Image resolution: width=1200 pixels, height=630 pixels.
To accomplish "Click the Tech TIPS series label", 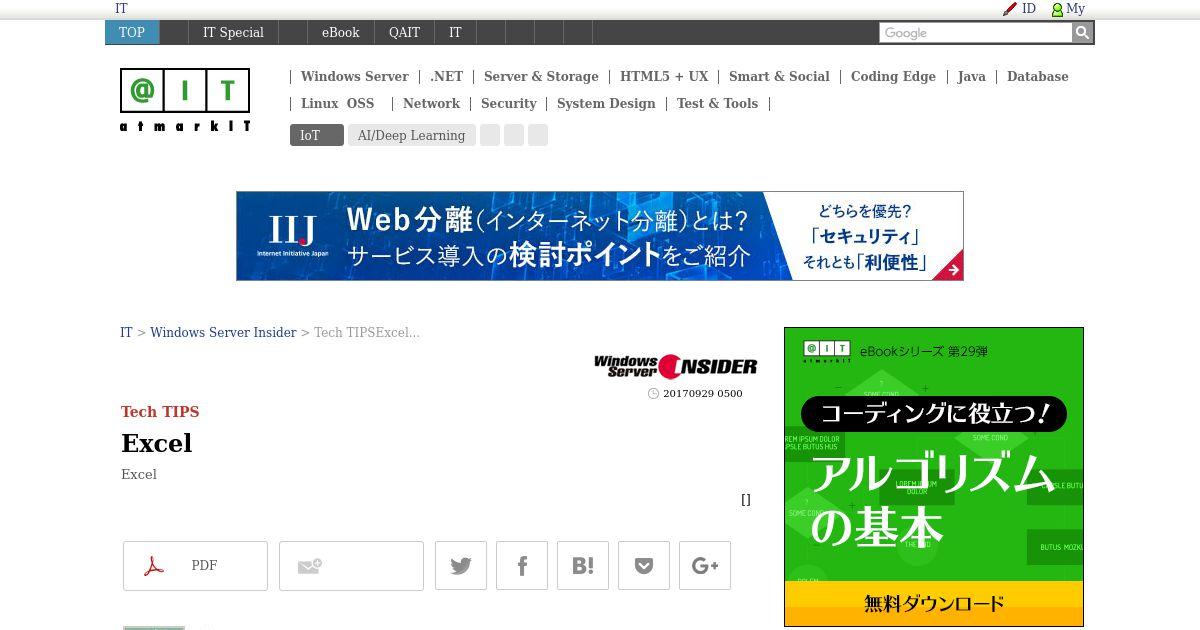I will (160, 411).
